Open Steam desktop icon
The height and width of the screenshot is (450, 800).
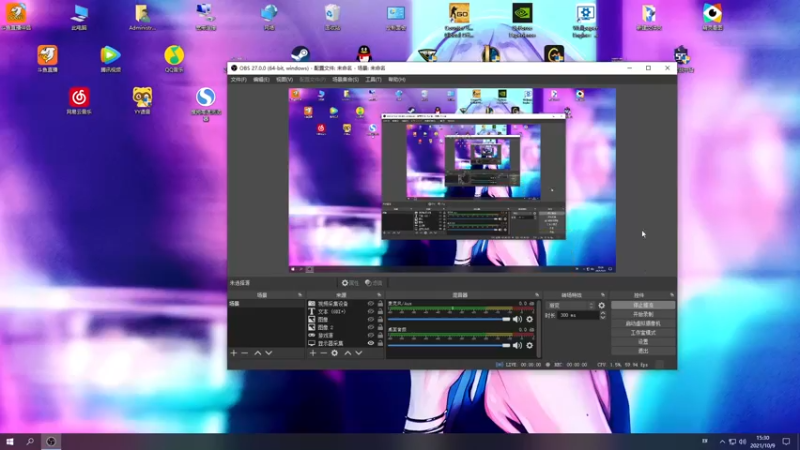point(301,54)
